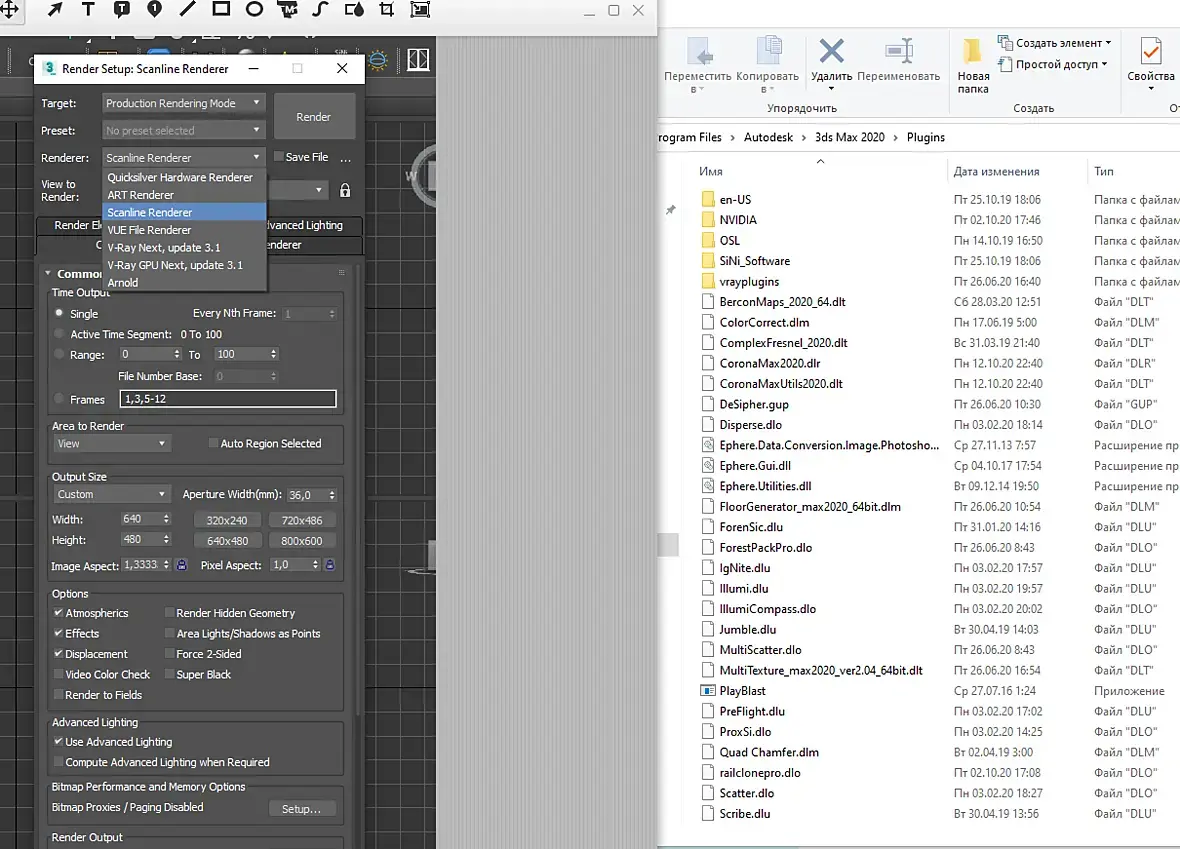This screenshot has width=1180, height=849.
Task: Choose ART Renderer from the list
Action: tap(184, 195)
